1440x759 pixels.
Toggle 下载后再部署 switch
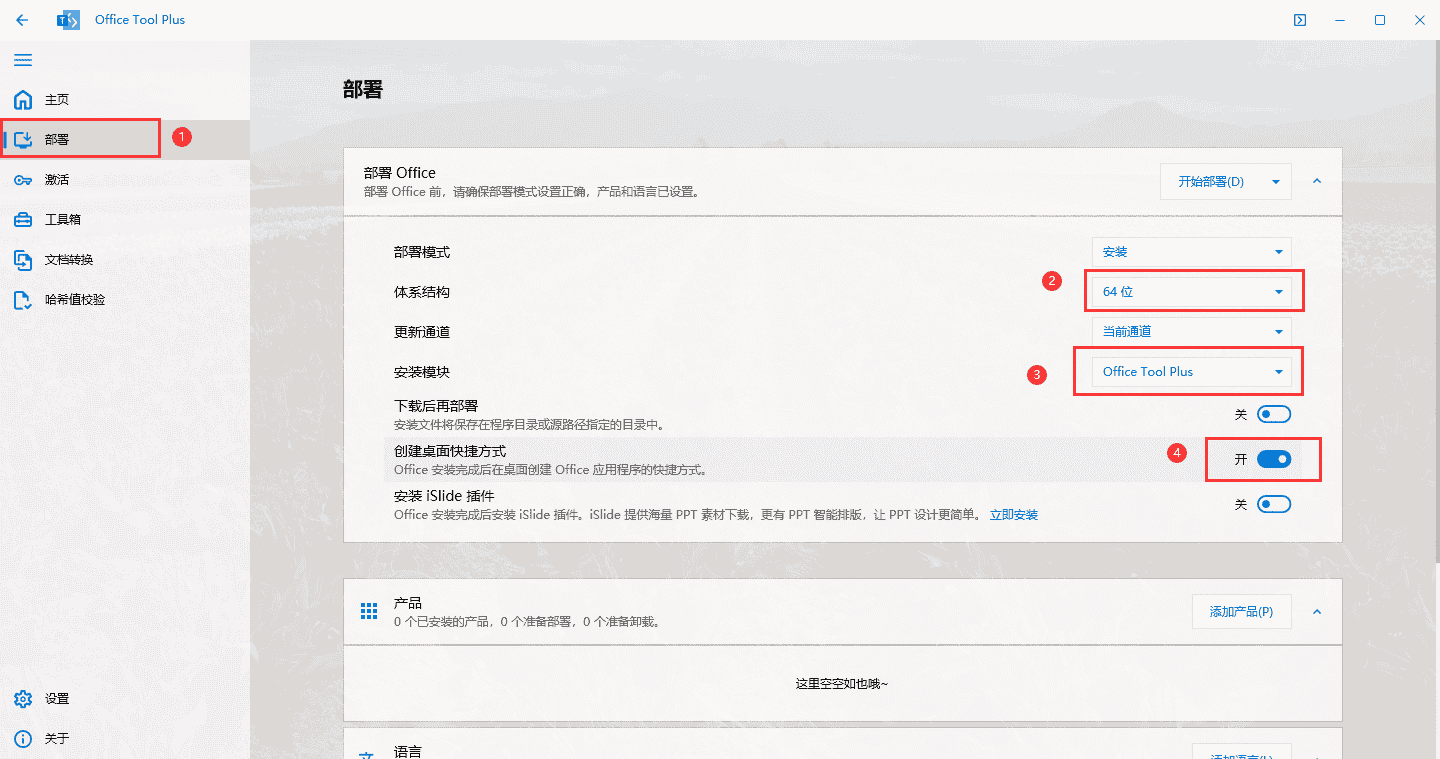1274,414
